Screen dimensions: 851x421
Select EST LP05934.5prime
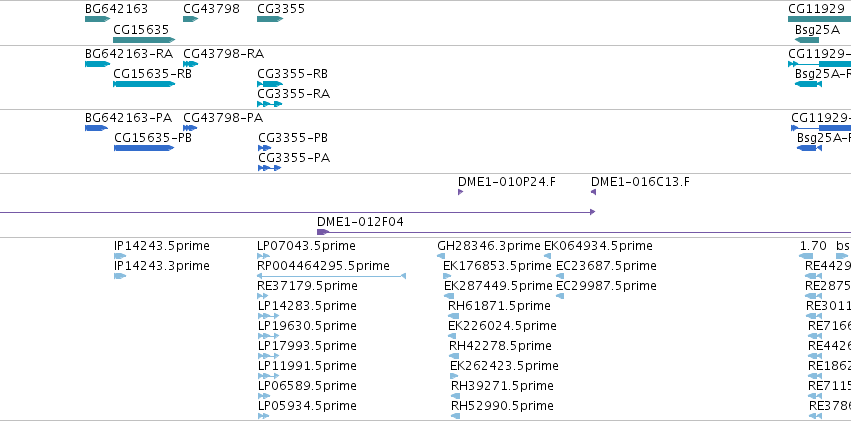click(x=307, y=406)
